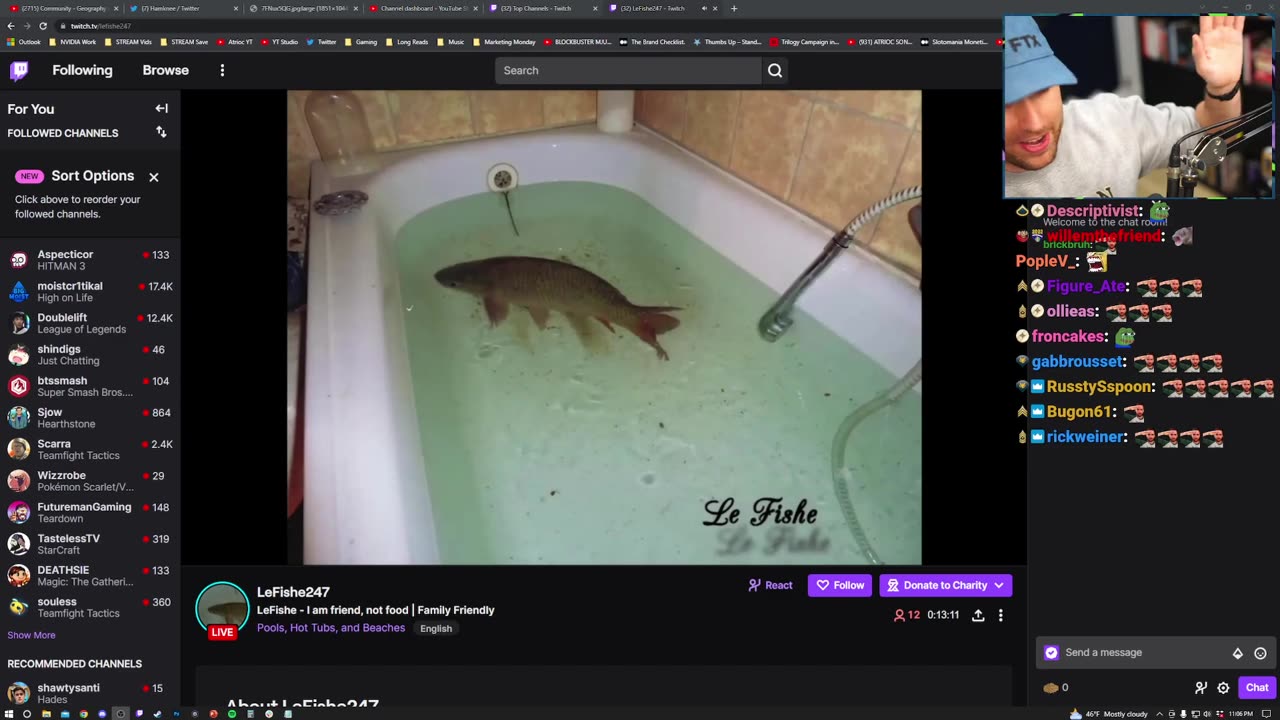Click the chat identity badge icon

pyautogui.click(x=1051, y=653)
